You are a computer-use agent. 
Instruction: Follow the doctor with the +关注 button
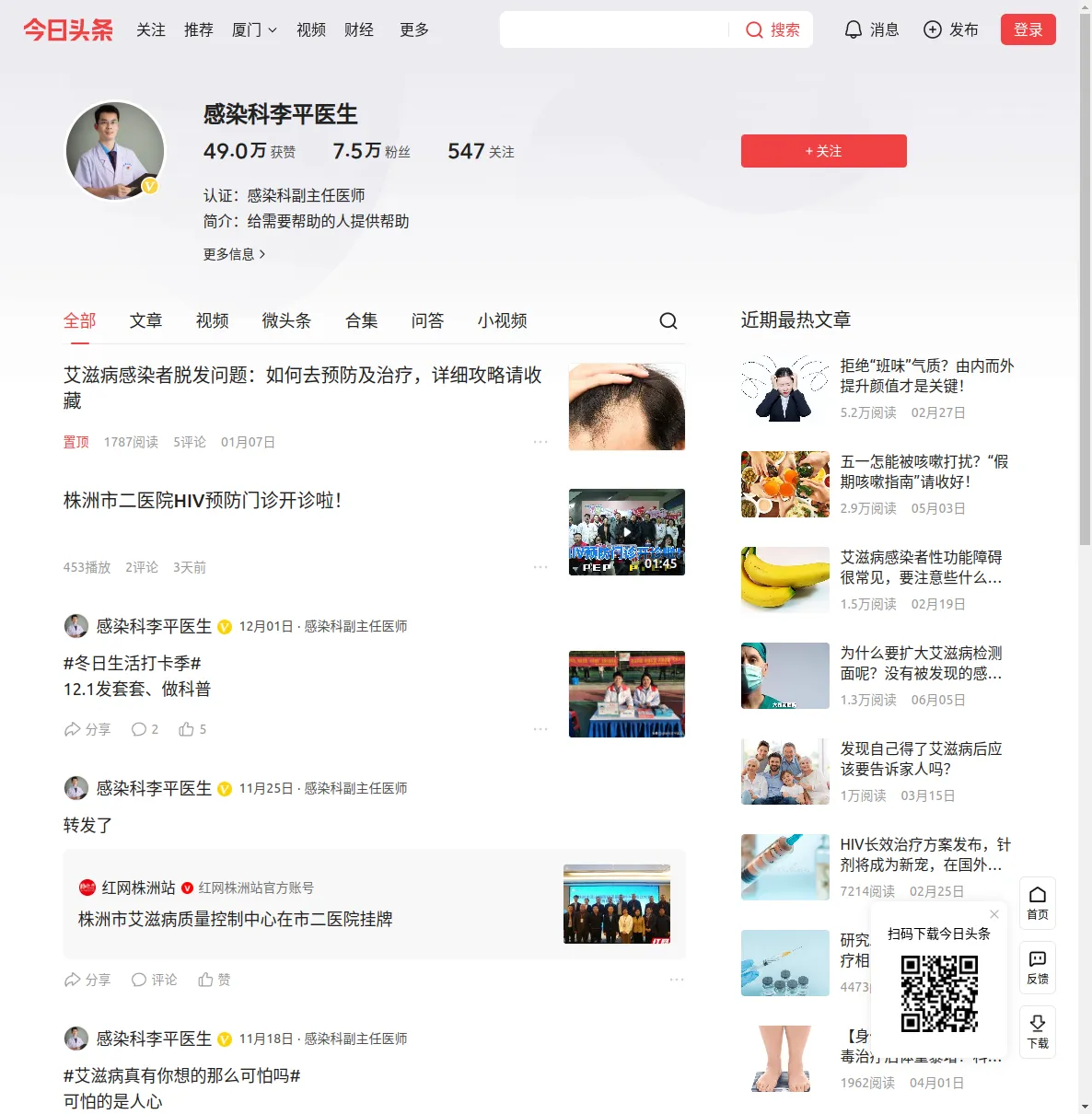[x=823, y=151]
